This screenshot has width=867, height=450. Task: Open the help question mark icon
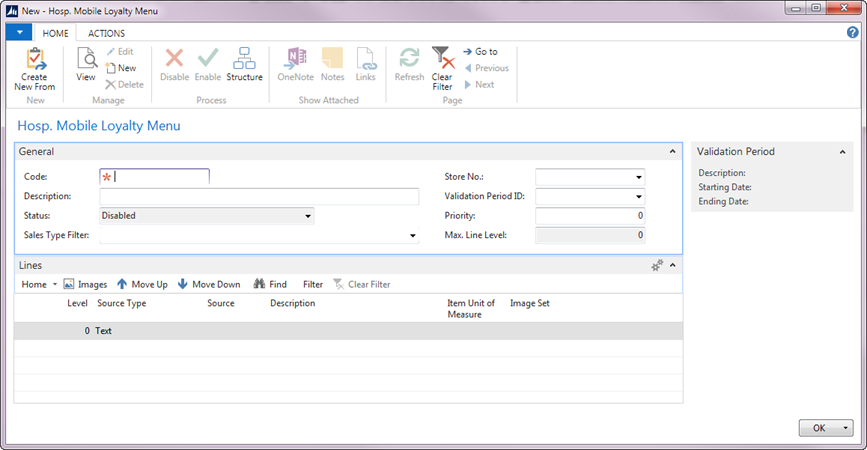pyautogui.click(x=853, y=33)
